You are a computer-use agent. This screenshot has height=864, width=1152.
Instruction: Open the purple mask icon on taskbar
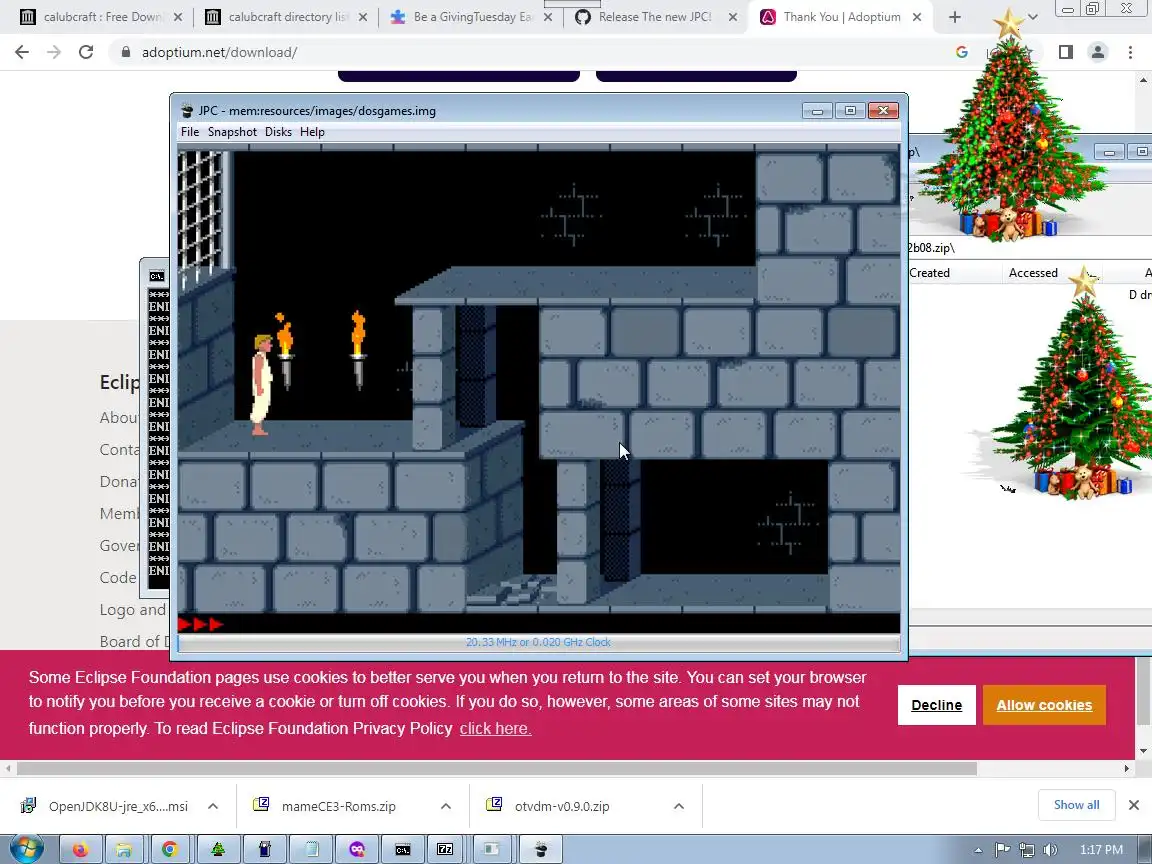pos(357,849)
